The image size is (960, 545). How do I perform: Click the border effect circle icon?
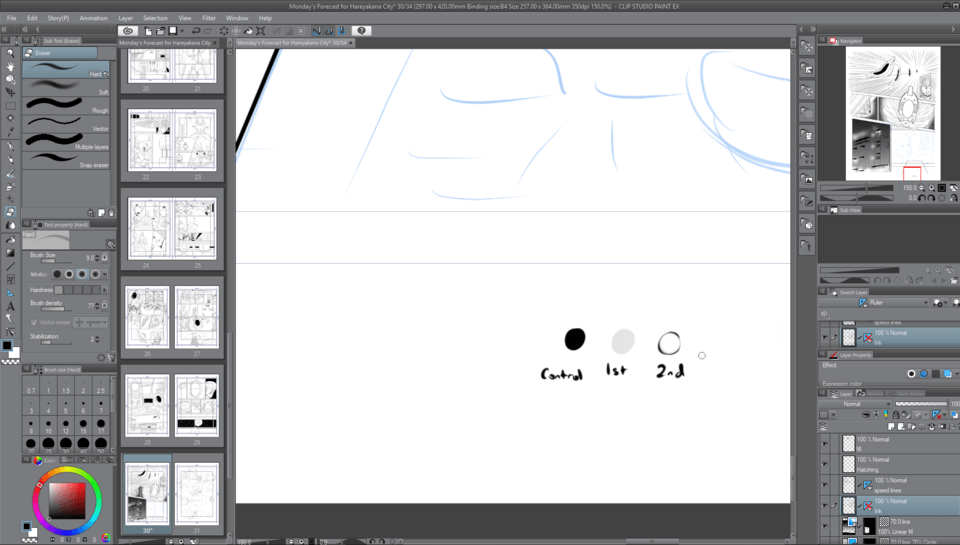[x=911, y=374]
